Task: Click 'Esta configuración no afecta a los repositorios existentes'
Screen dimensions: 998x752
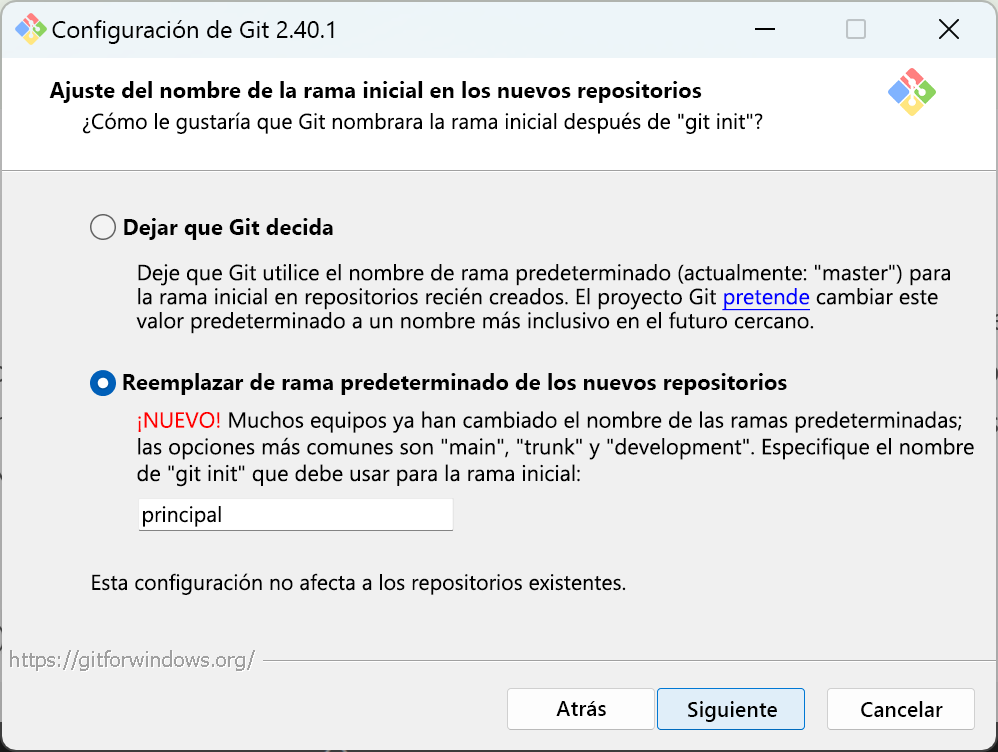Action: coord(358,583)
